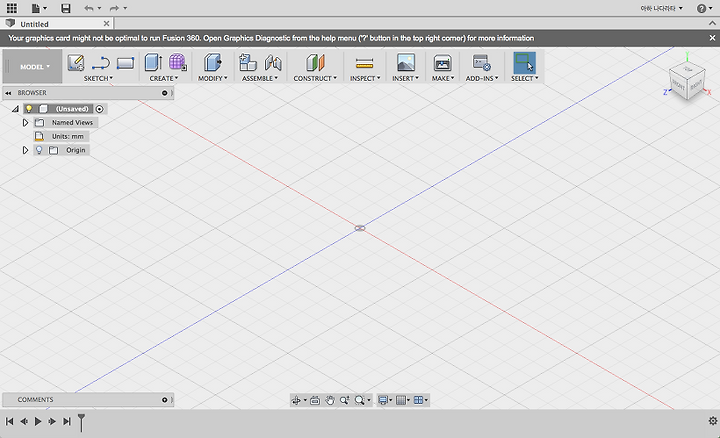Activate the Pan hand tool
The width and height of the screenshot is (720, 438).
(330, 400)
